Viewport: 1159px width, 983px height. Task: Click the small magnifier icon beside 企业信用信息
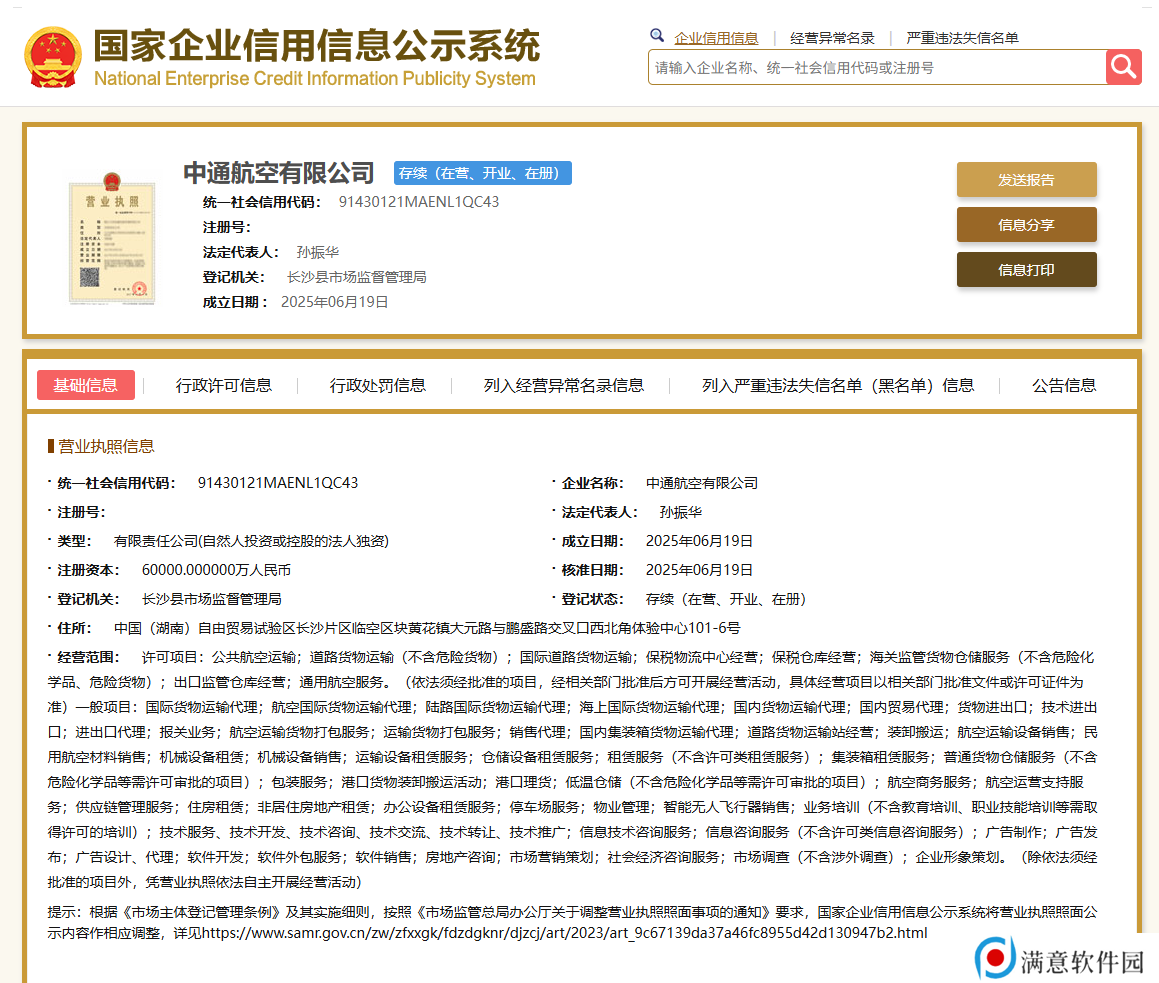pyautogui.click(x=657, y=36)
